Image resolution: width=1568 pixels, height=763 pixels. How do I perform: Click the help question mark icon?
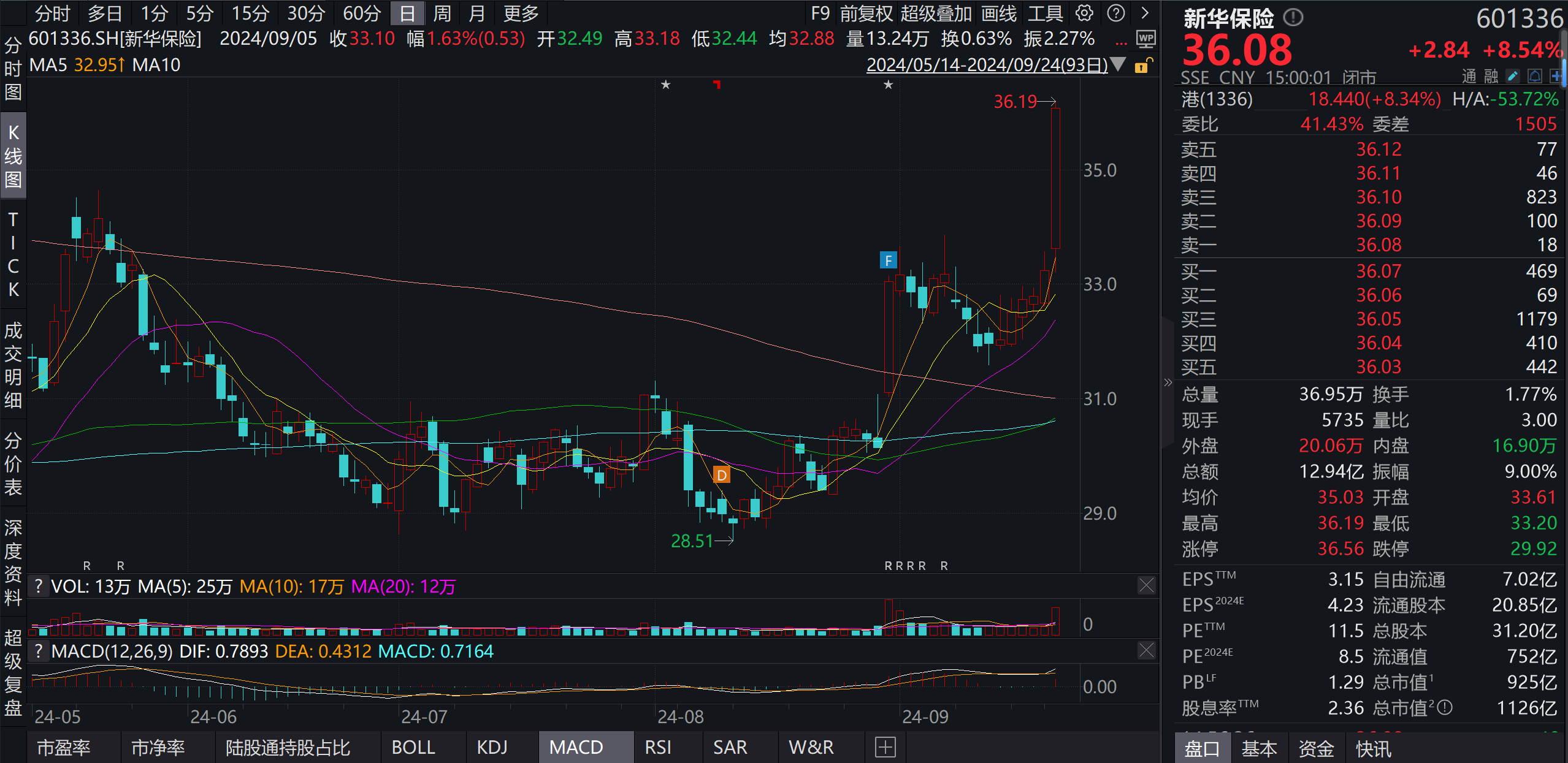1116,13
